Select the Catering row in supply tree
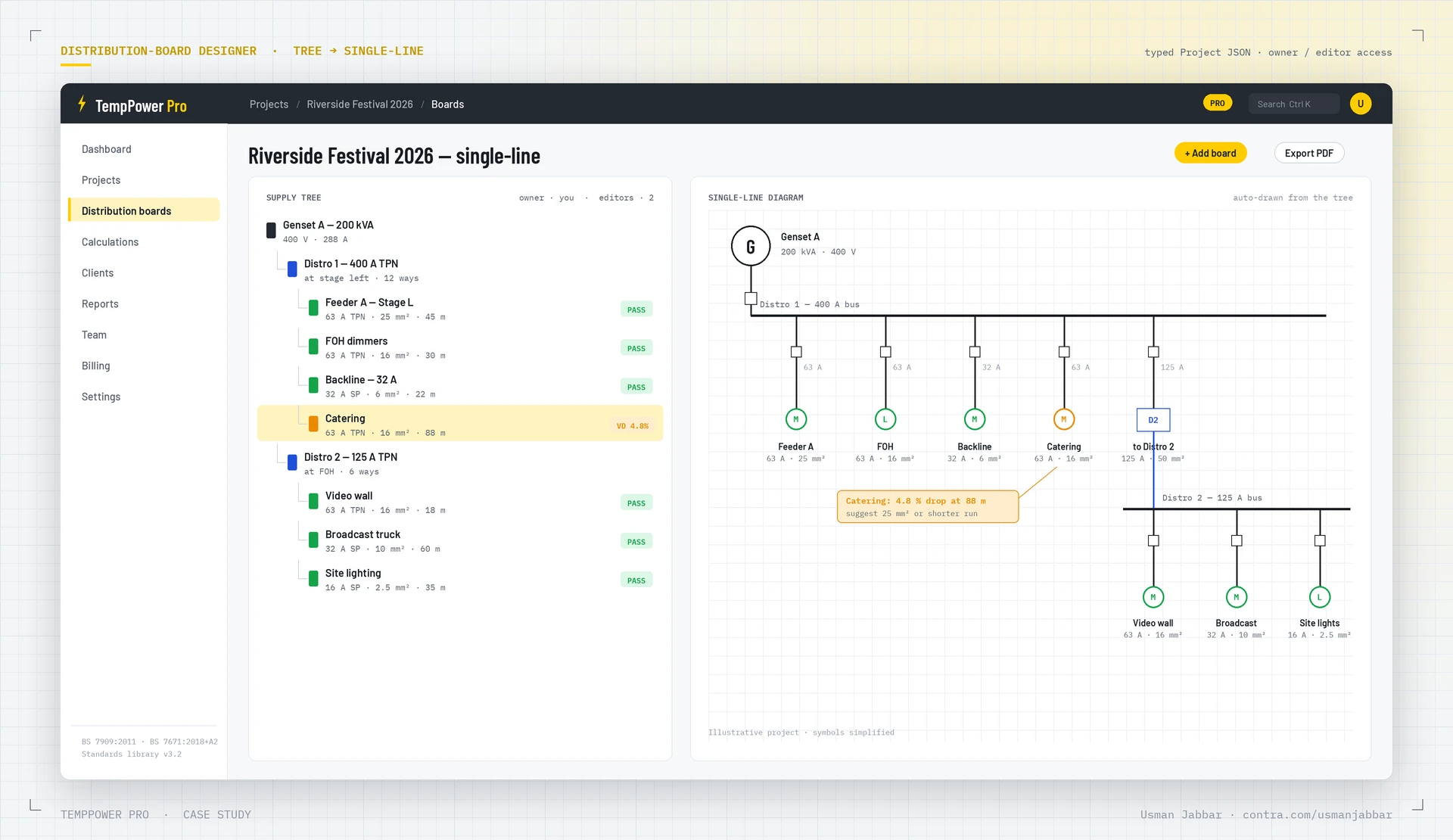The height and width of the screenshot is (840, 1453). (460, 424)
